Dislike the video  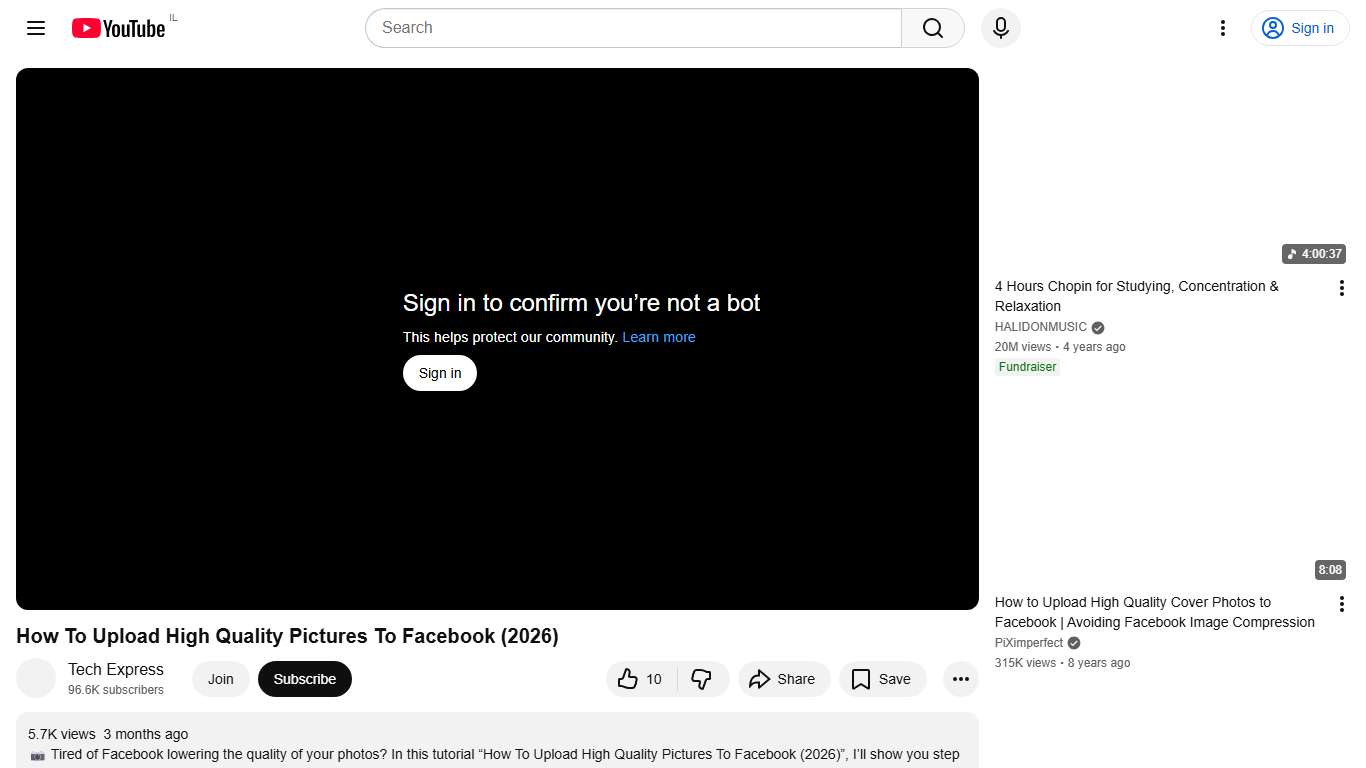click(703, 679)
